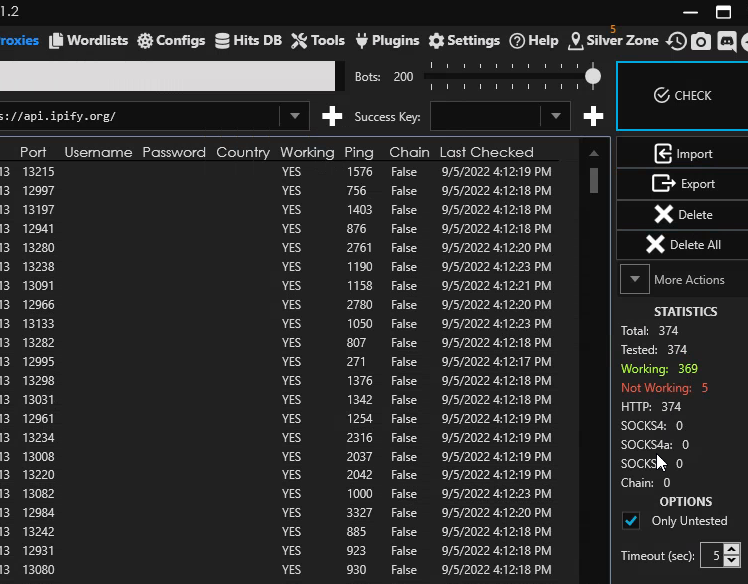Open the Success Key dropdown
Screen dimensions: 748x584
pos(555,116)
